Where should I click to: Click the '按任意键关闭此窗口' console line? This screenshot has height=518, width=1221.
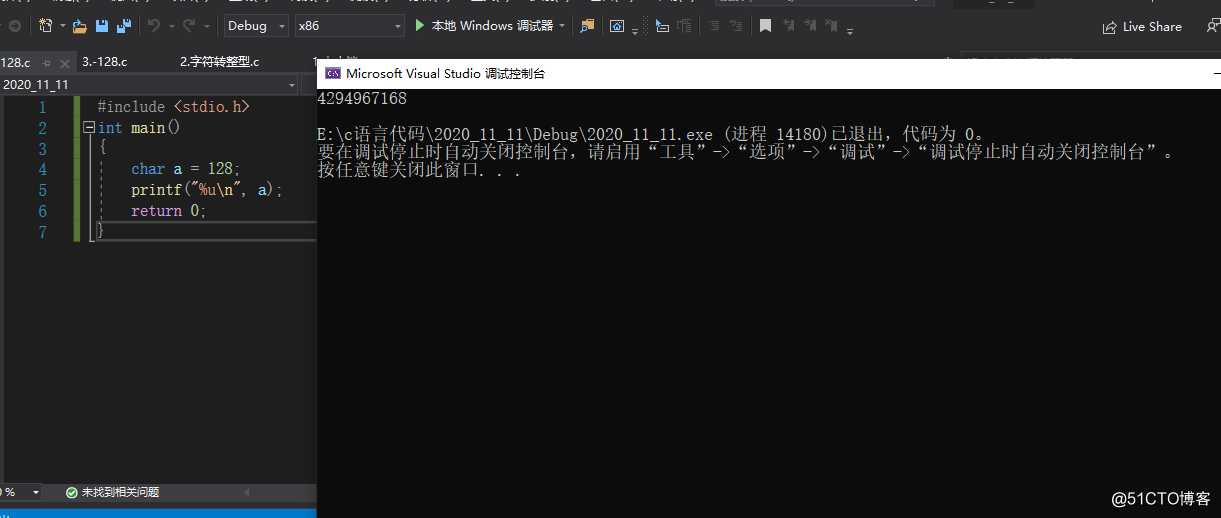coord(419,170)
